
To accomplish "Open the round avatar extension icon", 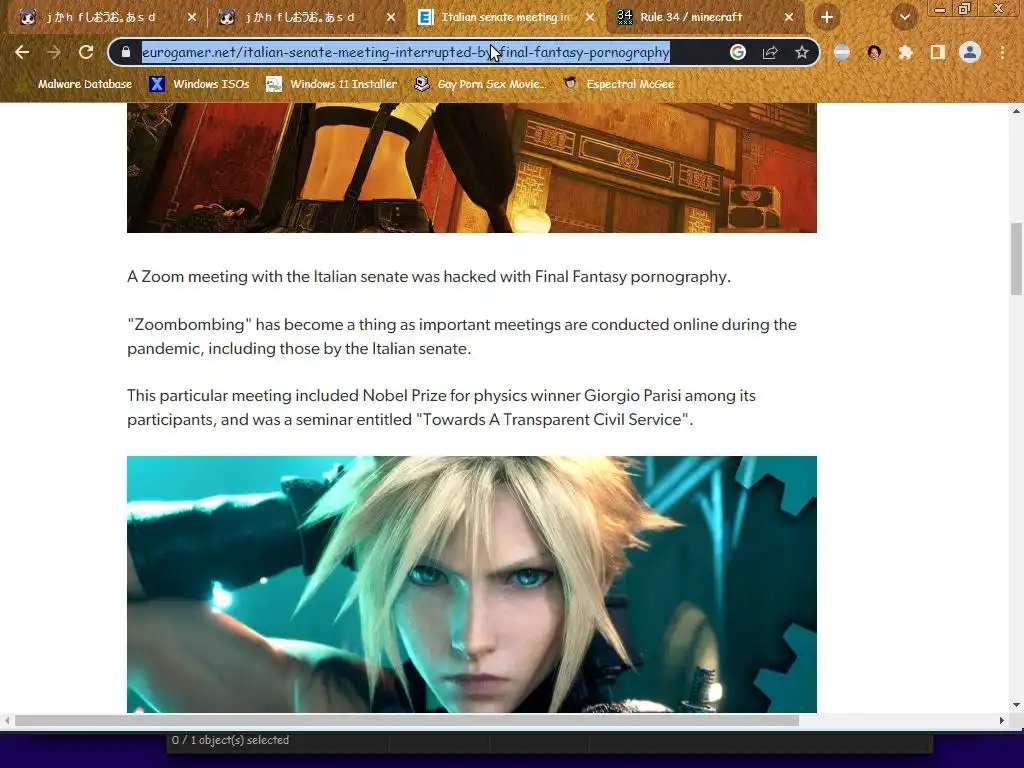I will 874,52.
